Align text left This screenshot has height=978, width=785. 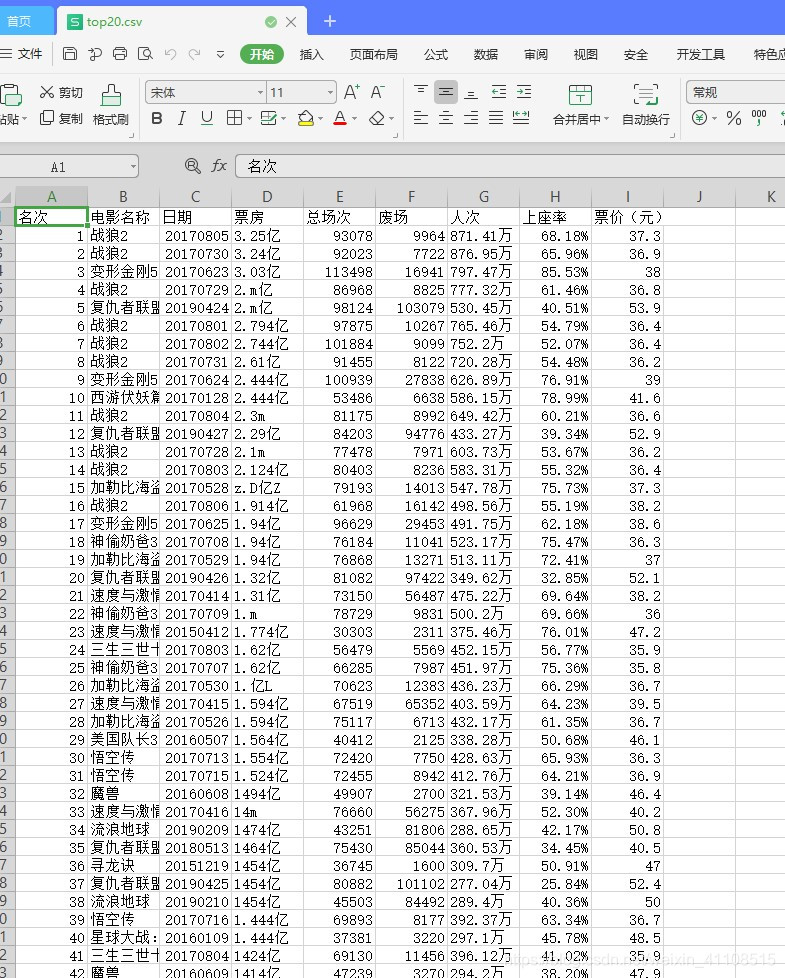421,118
